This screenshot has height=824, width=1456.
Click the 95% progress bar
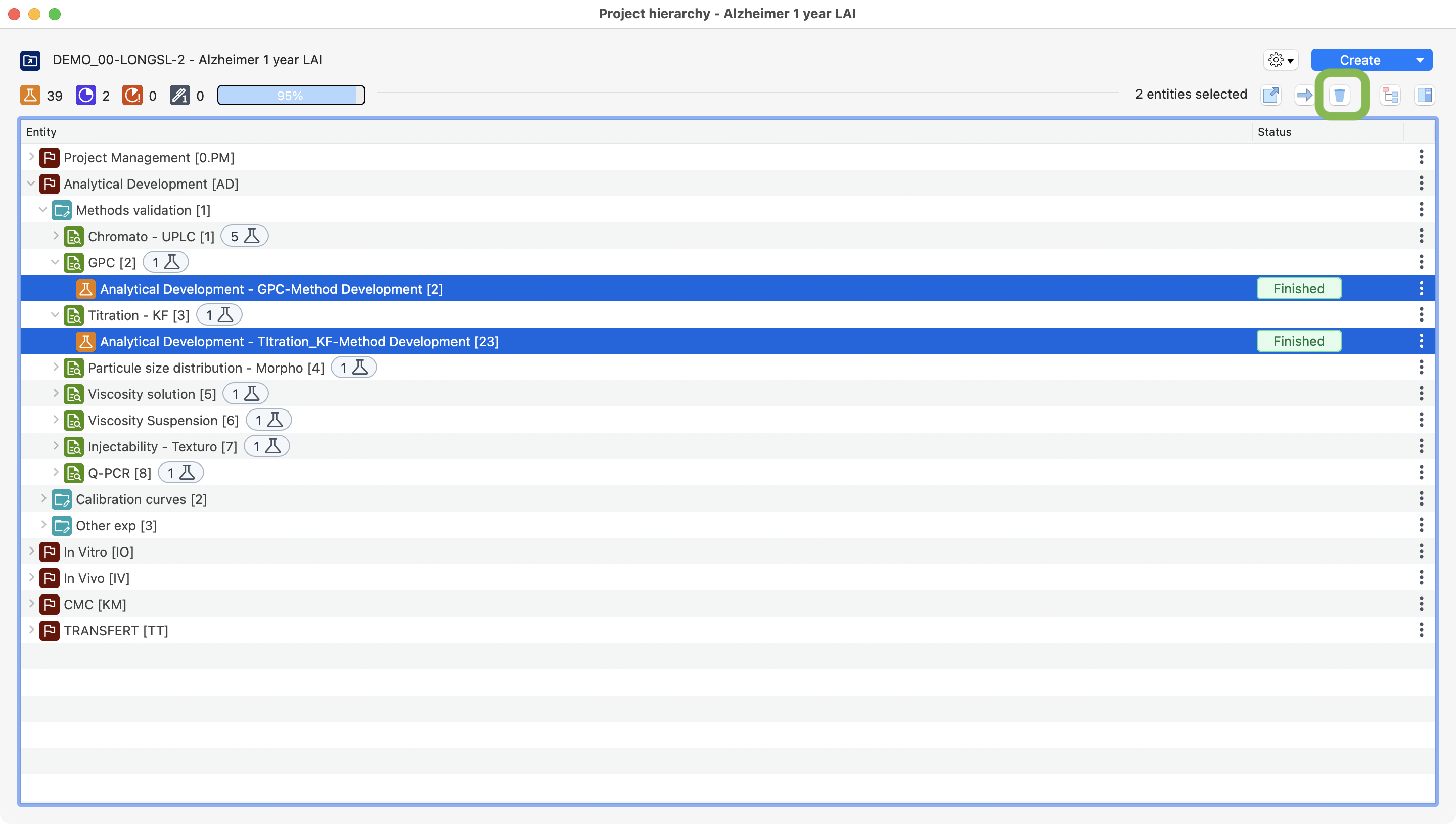(x=291, y=95)
